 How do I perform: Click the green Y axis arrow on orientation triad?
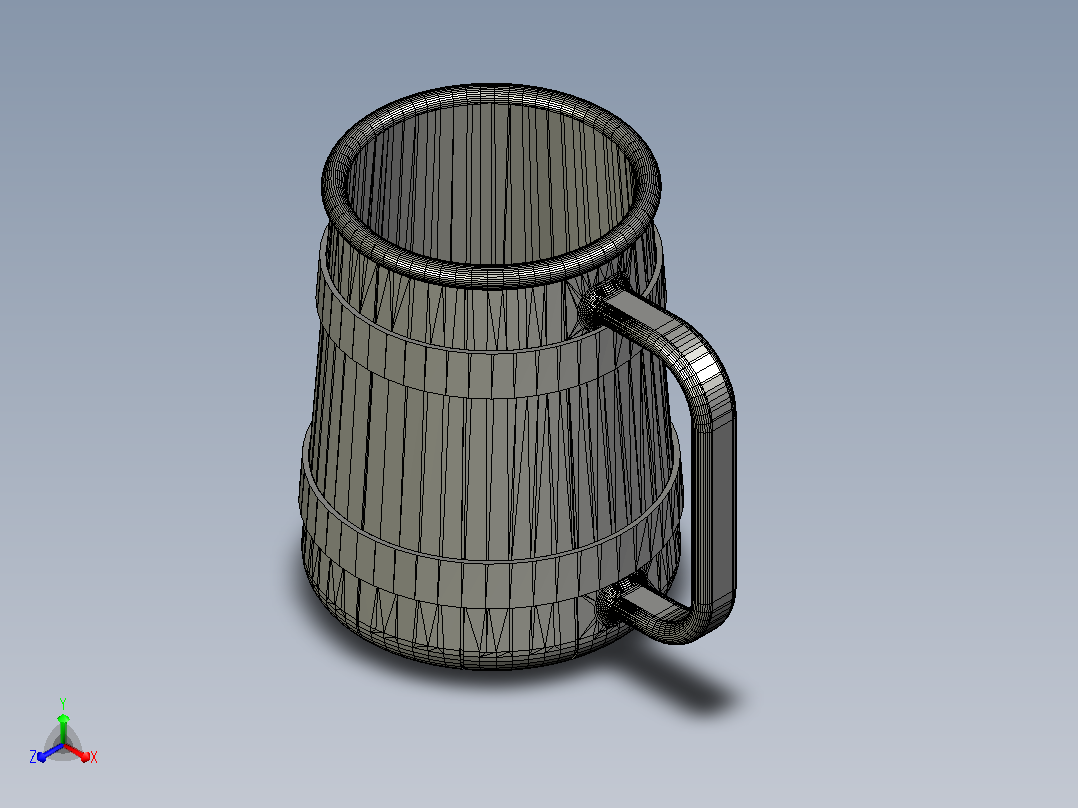[x=63, y=727]
